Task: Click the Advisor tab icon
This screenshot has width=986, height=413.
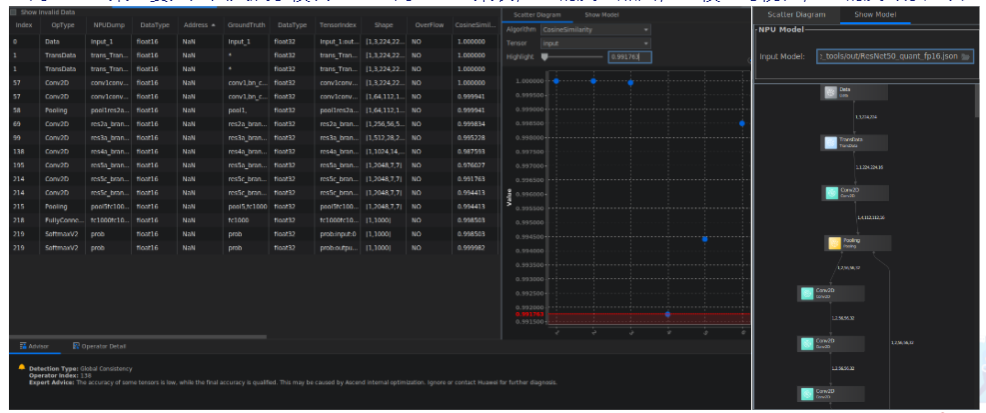Action: click(23, 346)
